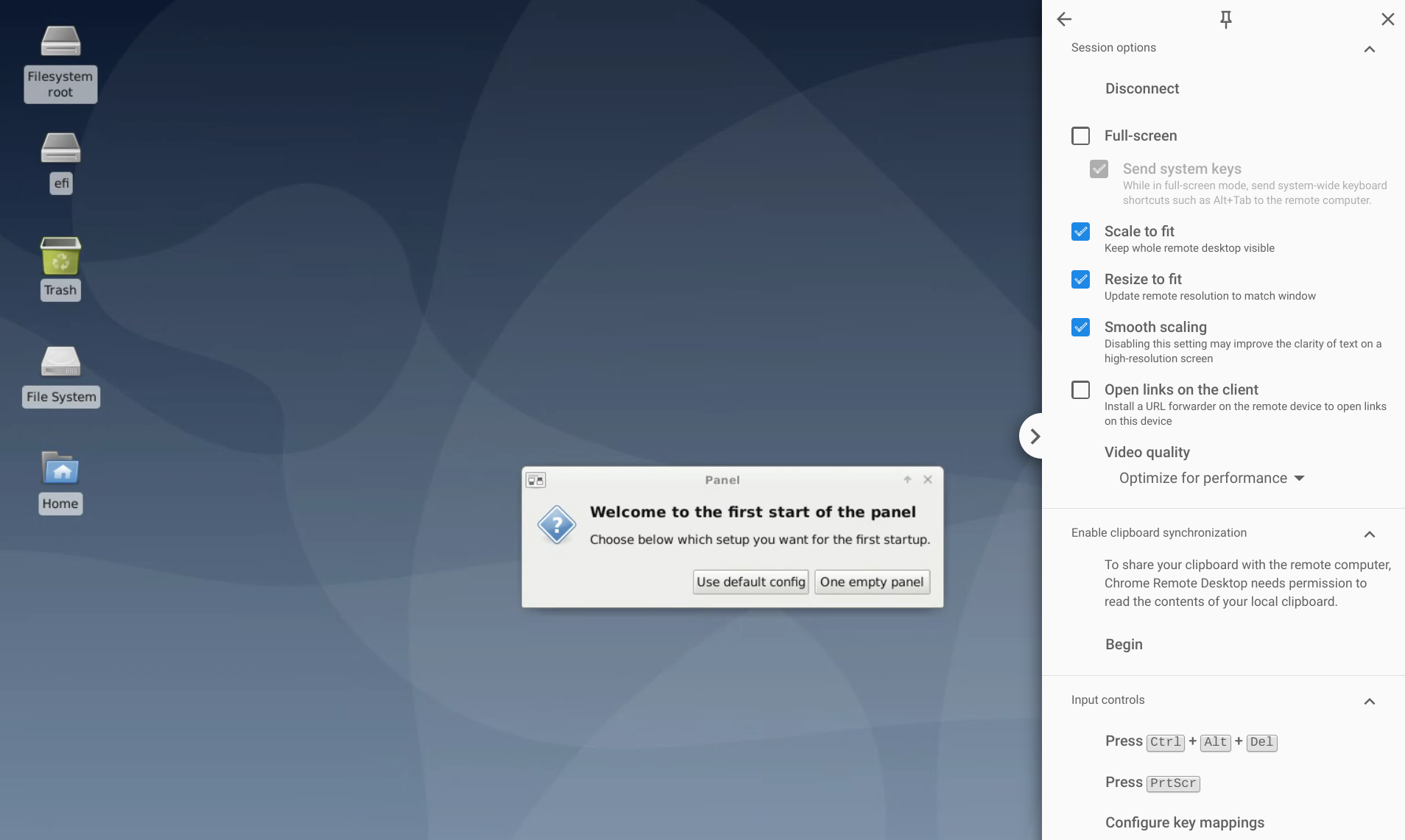This screenshot has width=1405, height=840.
Task: Click the Panel dialog's titlebar icon
Action: tap(536, 479)
